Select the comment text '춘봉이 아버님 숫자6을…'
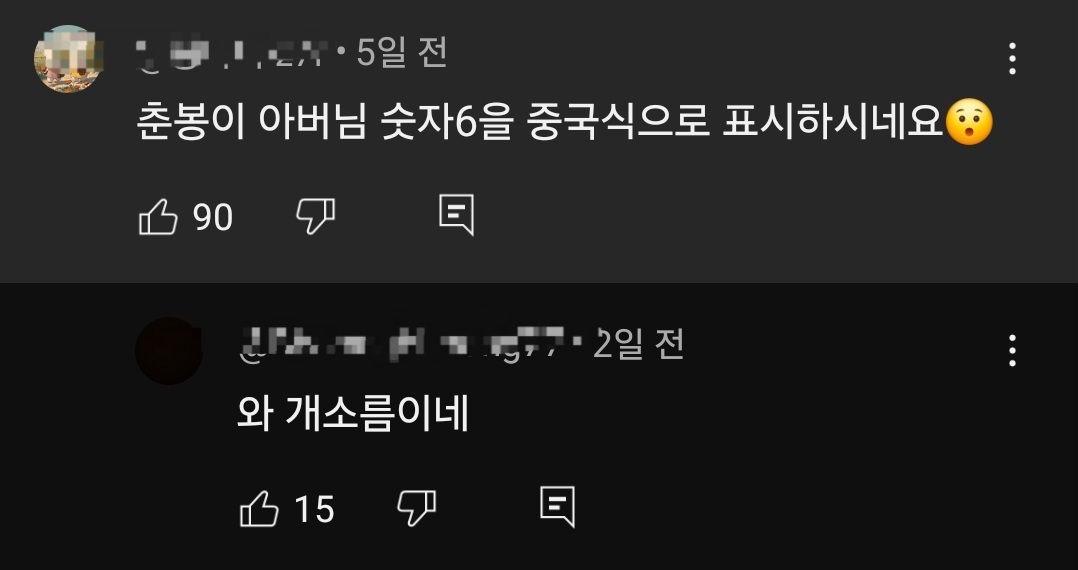This screenshot has width=1078, height=570. (x=540, y=124)
